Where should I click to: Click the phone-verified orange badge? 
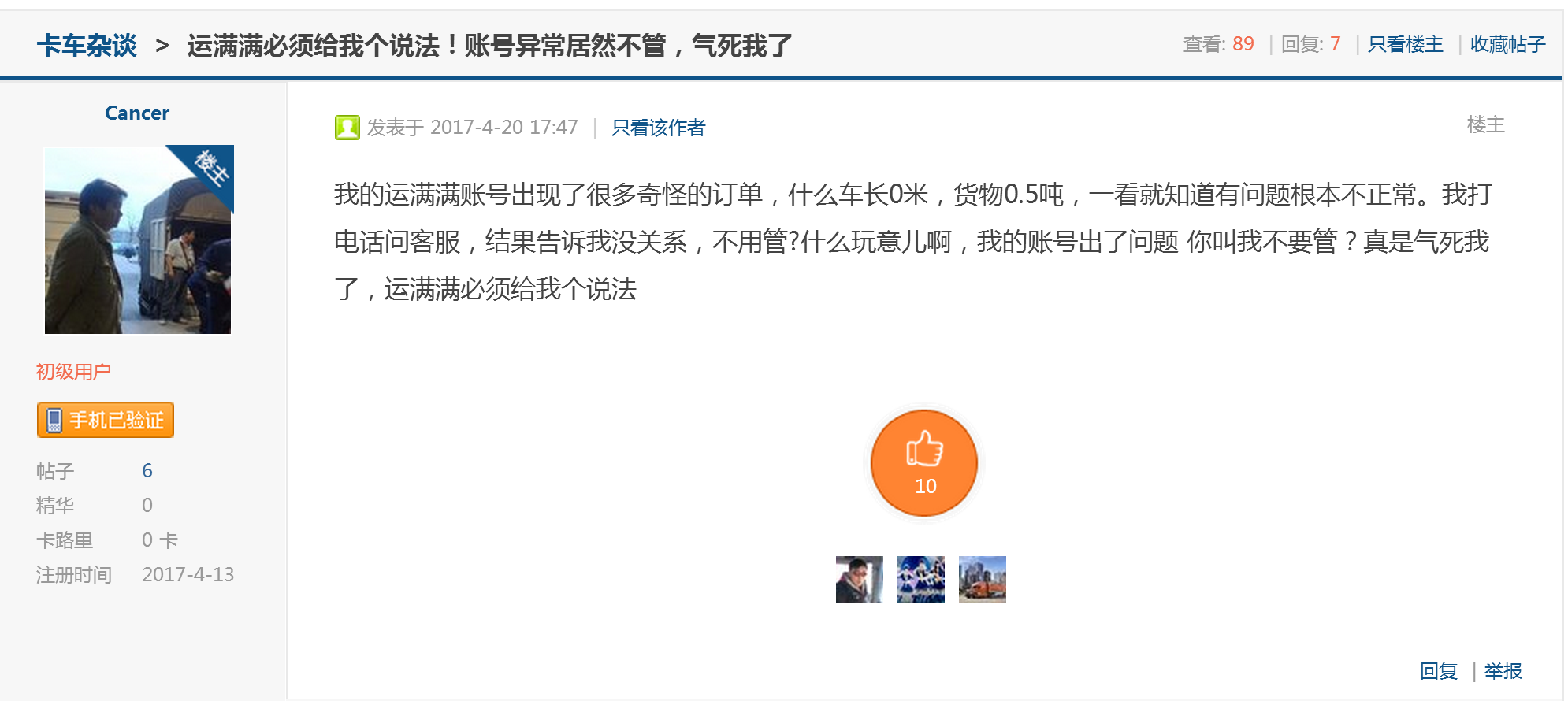(106, 420)
